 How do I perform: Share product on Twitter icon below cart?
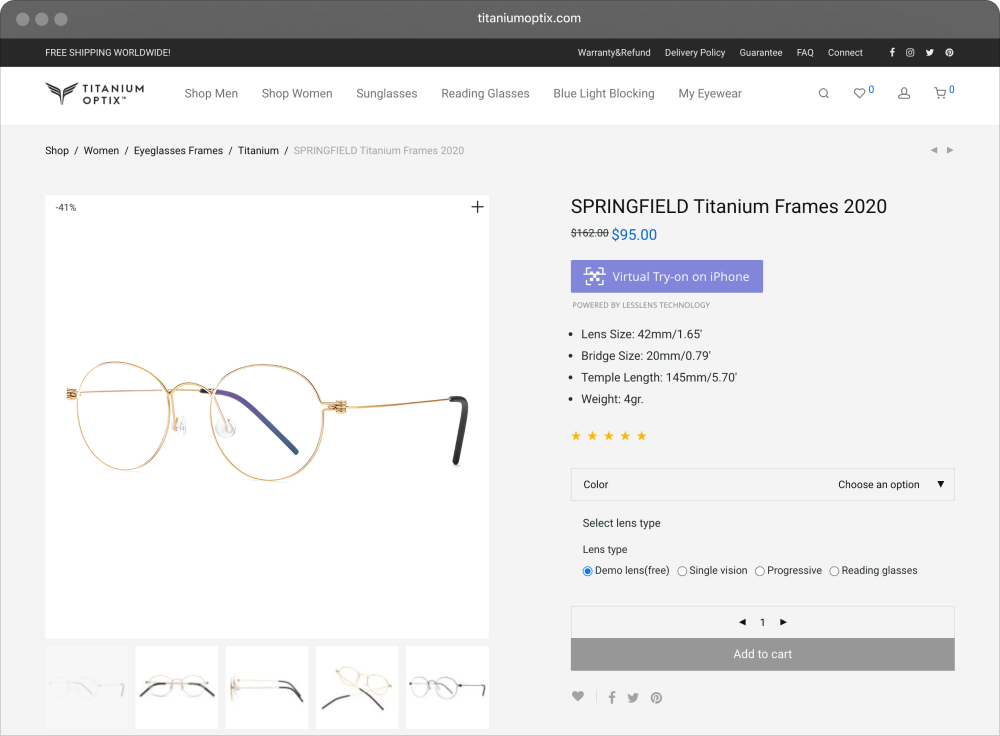633,698
